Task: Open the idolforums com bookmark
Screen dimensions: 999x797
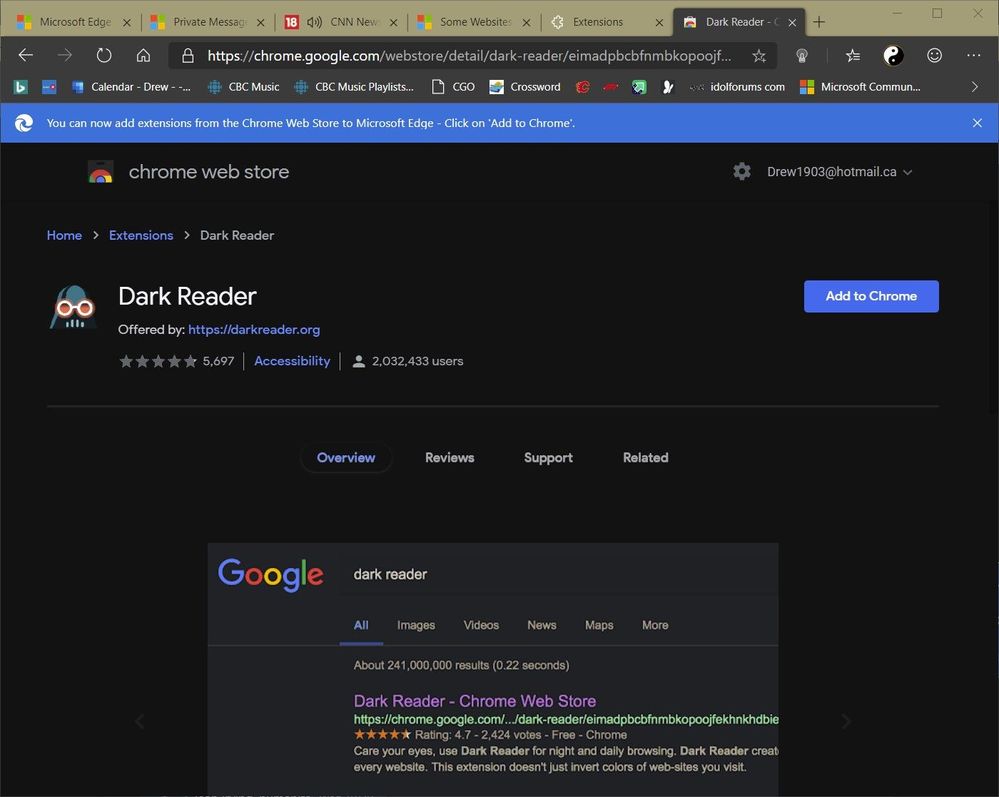Action: click(x=737, y=87)
